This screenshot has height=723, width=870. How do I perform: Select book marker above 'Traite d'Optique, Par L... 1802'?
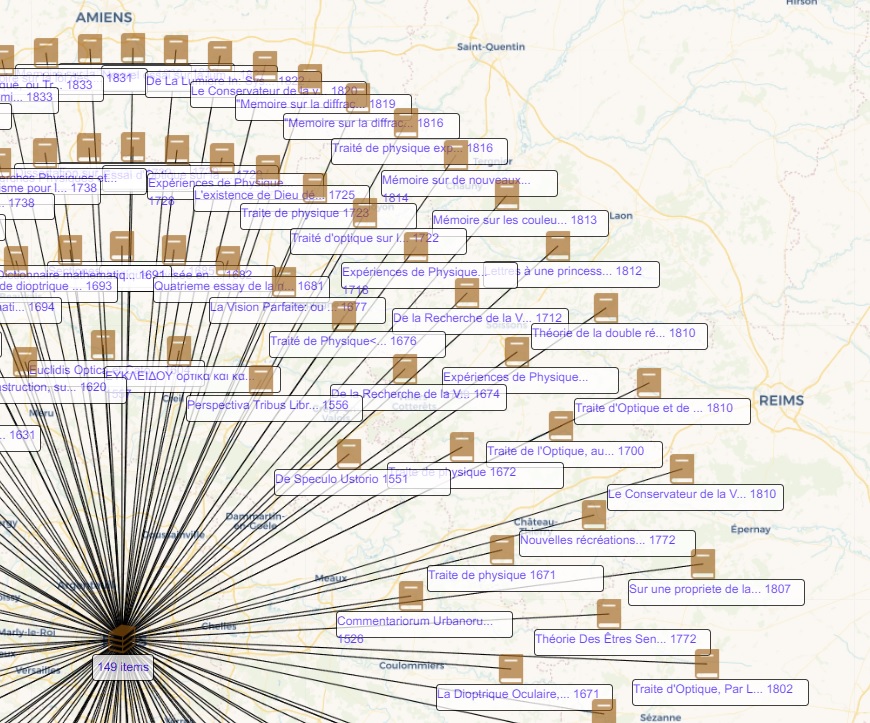tap(707, 664)
